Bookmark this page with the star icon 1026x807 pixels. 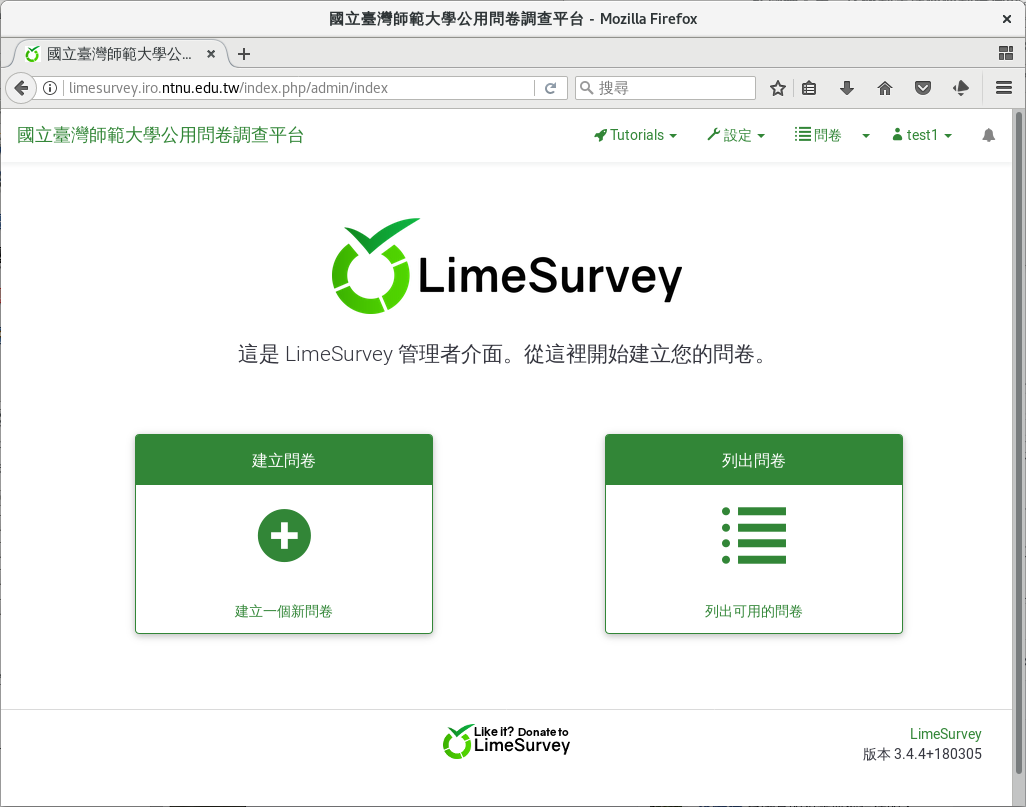click(x=777, y=88)
